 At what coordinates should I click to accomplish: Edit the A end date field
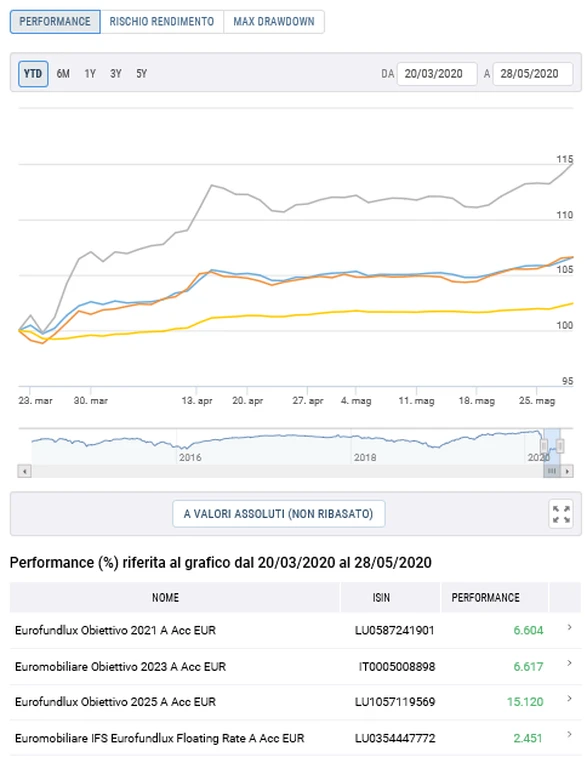(x=532, y=74)
